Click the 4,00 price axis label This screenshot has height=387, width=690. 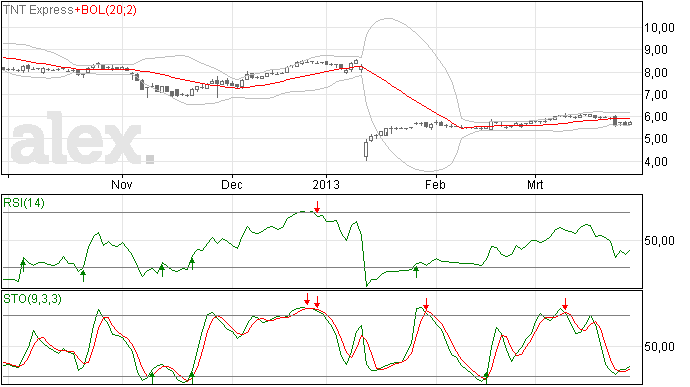coord(656,162)
